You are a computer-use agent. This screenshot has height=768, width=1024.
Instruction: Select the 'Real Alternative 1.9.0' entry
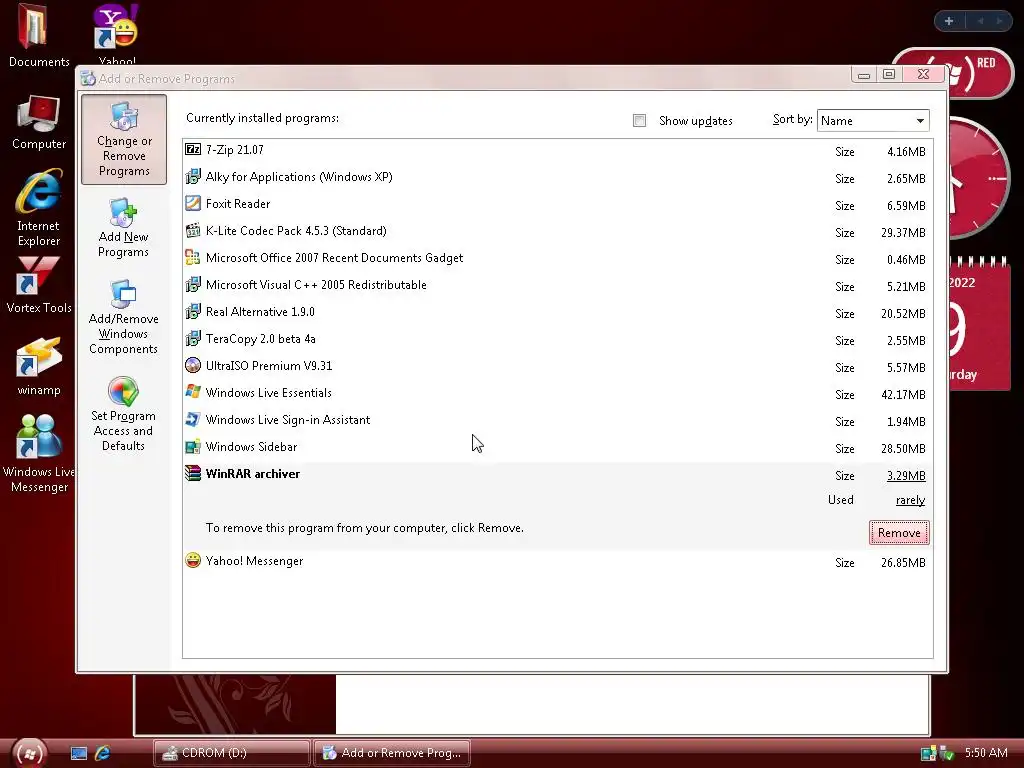click(557, 312)
